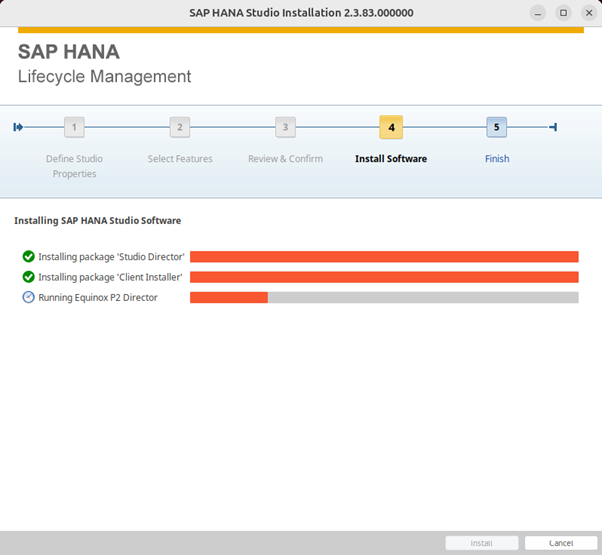Select 'Installing package Client Installer' text

[110, 277]
